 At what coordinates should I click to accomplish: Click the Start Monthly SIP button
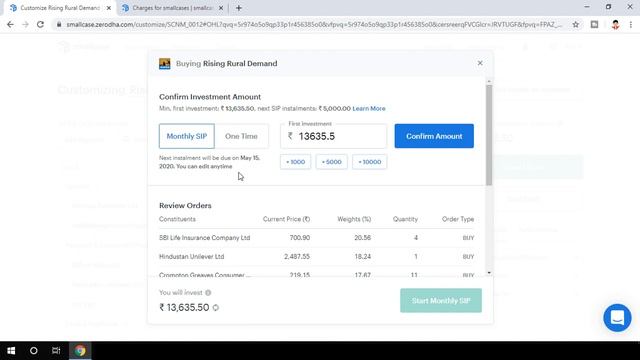441,300
